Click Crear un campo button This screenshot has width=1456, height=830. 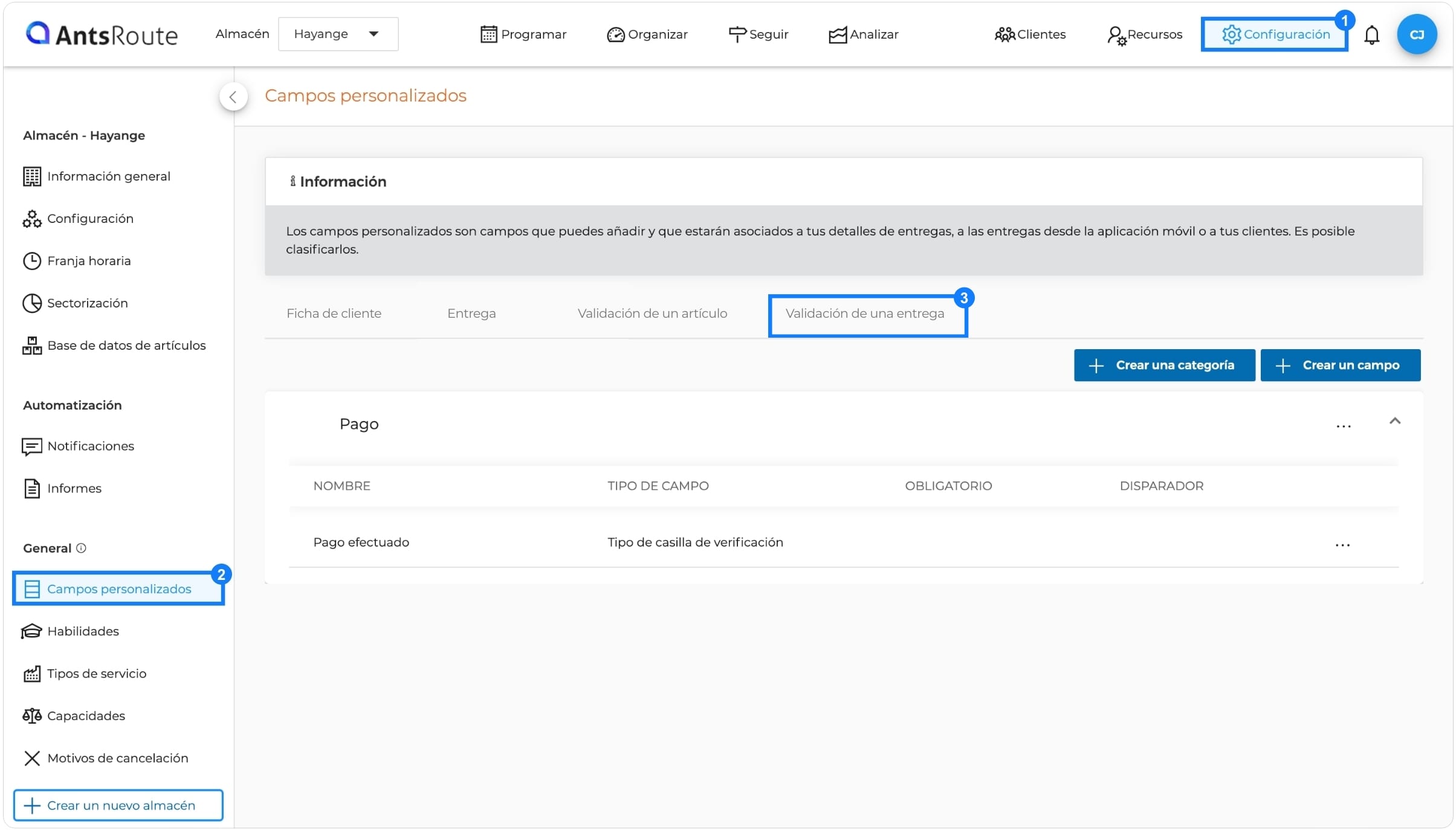[1340, 365]
